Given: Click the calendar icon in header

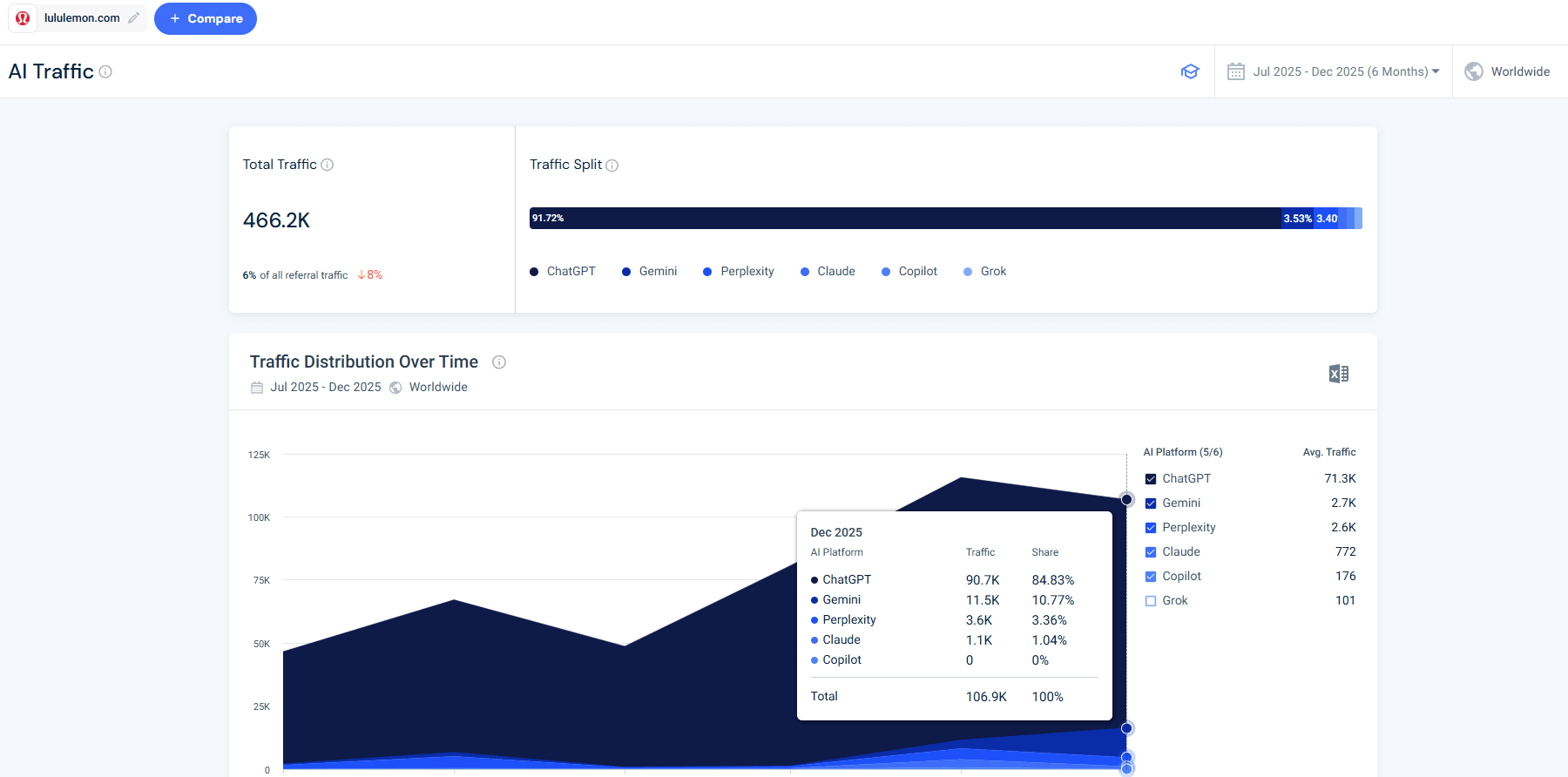Looking at the screenshot, I should coord(1236,71).
